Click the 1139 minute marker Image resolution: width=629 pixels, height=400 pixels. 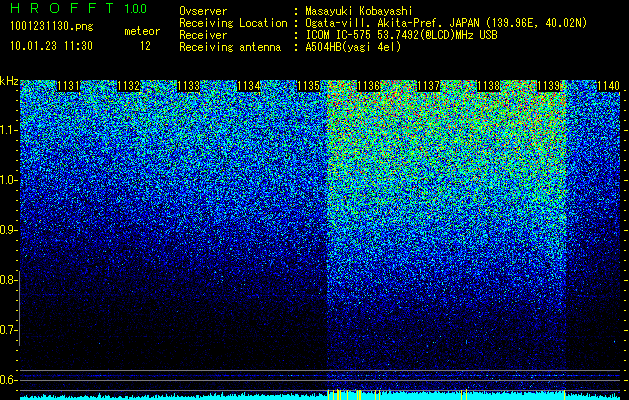click(548, 86)
